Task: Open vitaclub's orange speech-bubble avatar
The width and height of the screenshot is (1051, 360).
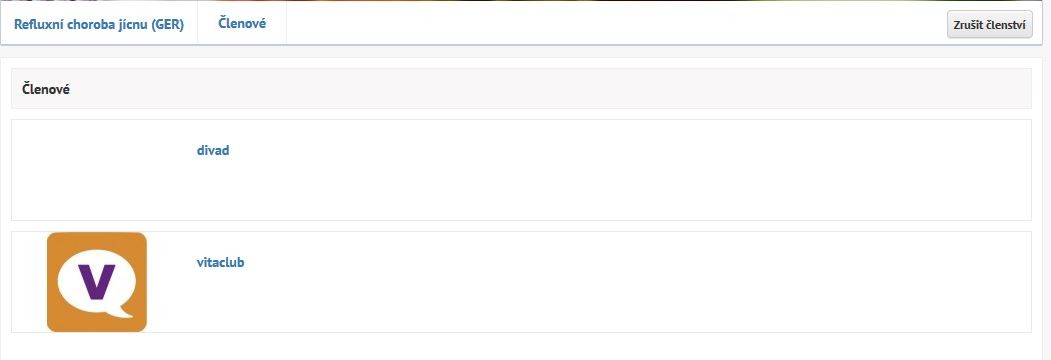Action: tap(97, 282)
